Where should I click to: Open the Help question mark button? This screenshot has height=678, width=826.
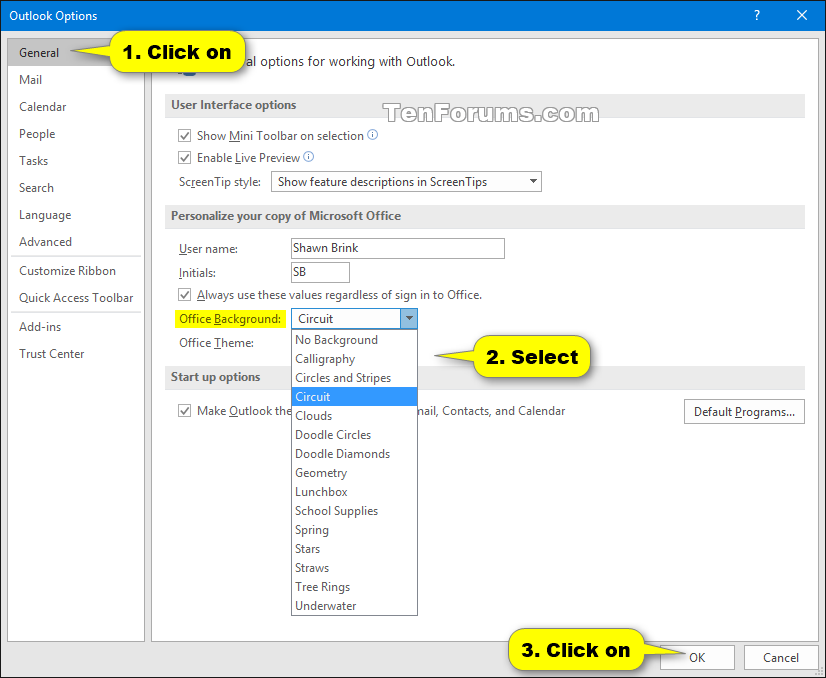tap(756, 15)
